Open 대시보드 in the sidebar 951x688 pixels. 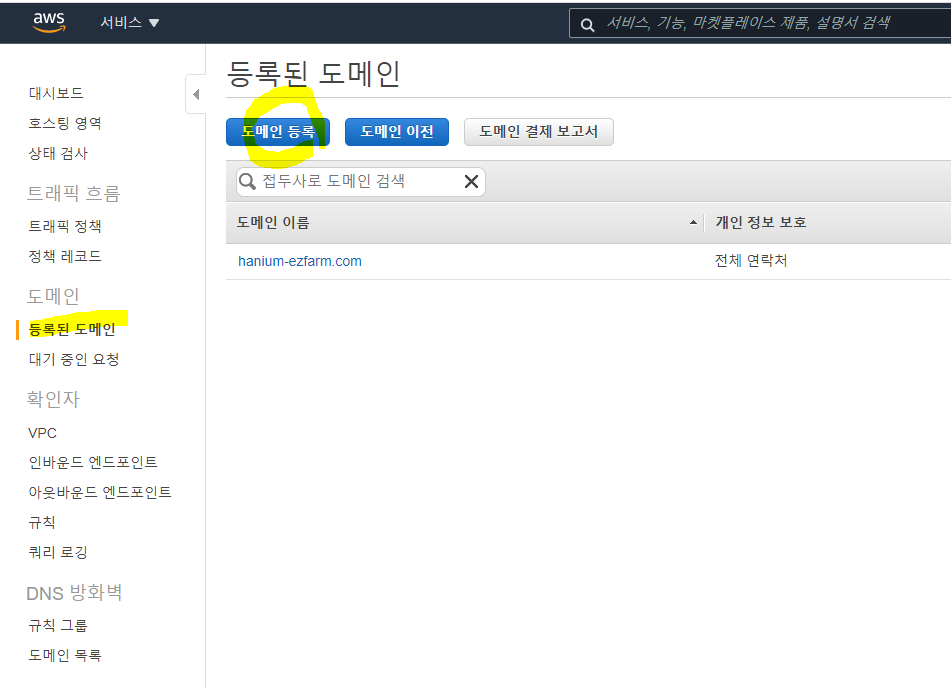click(x=56, y=93)
